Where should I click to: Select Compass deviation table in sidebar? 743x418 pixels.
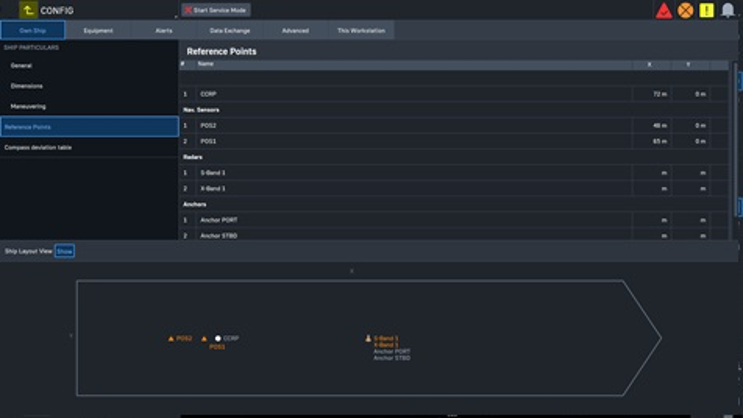pos(89,147)
